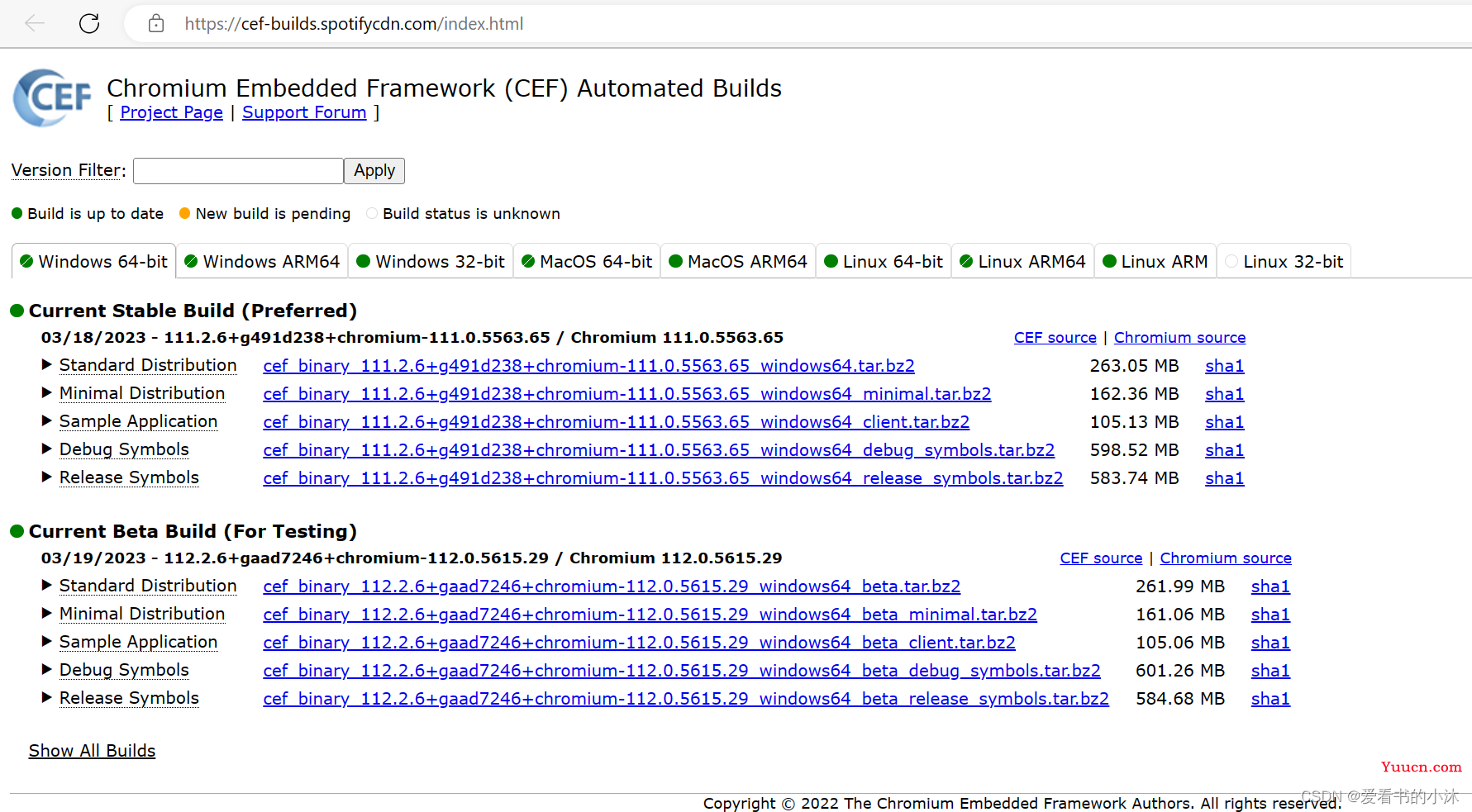Open the Linux 32-bit tab

(1284, 261)
